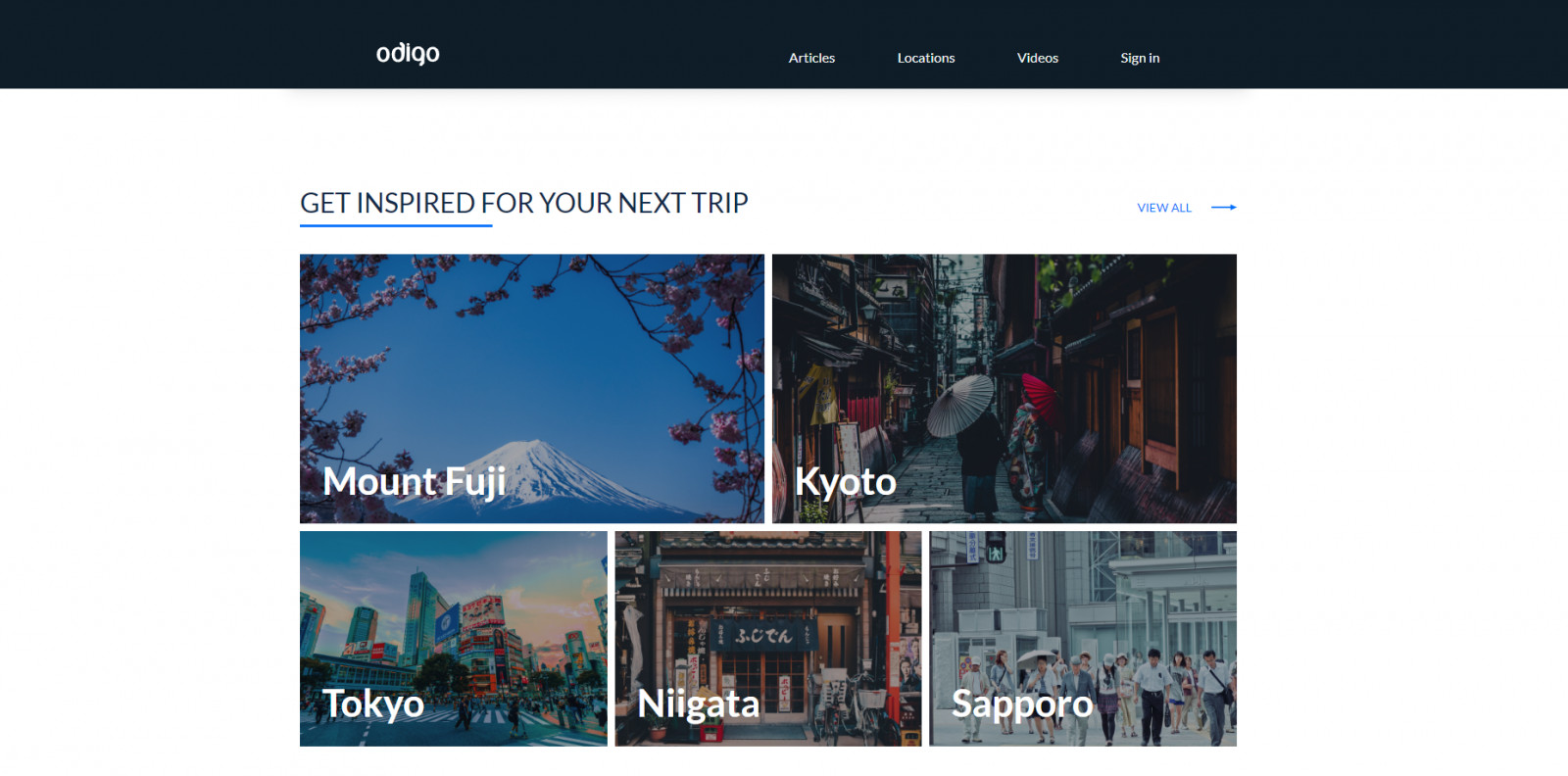Open the Niigata storefront card
1568x776 pixels.
coord(768,639)
